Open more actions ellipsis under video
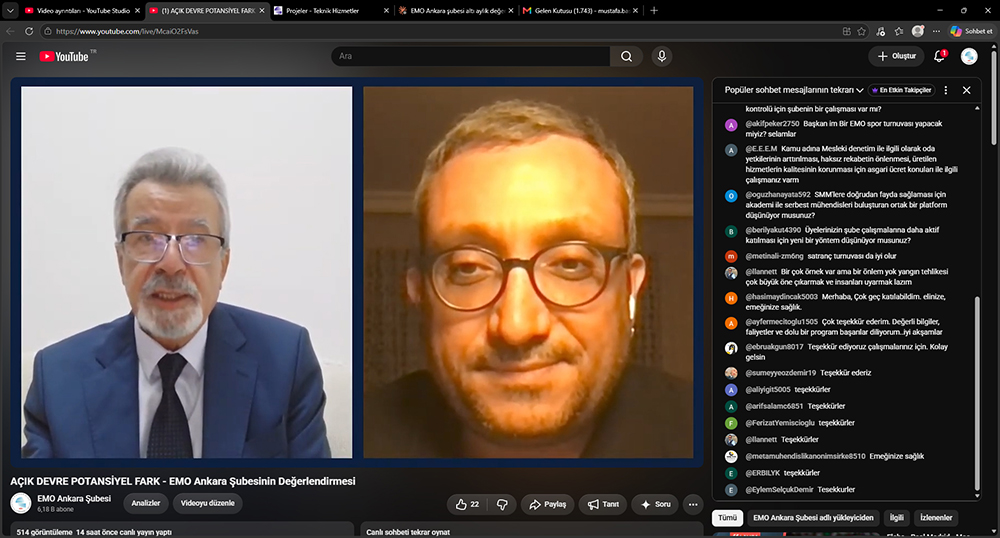Viewport: 1000px width, 538px height. coord(693,504)
